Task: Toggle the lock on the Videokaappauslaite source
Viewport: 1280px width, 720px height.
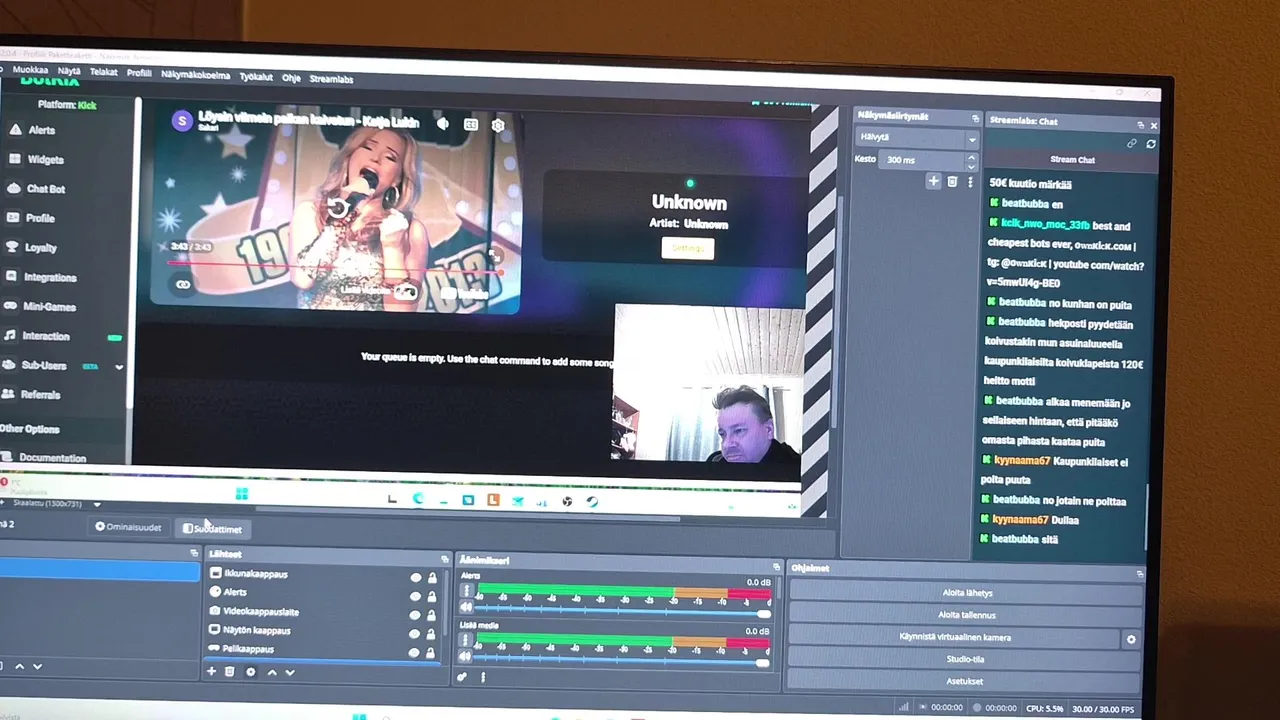Action: 432,615
